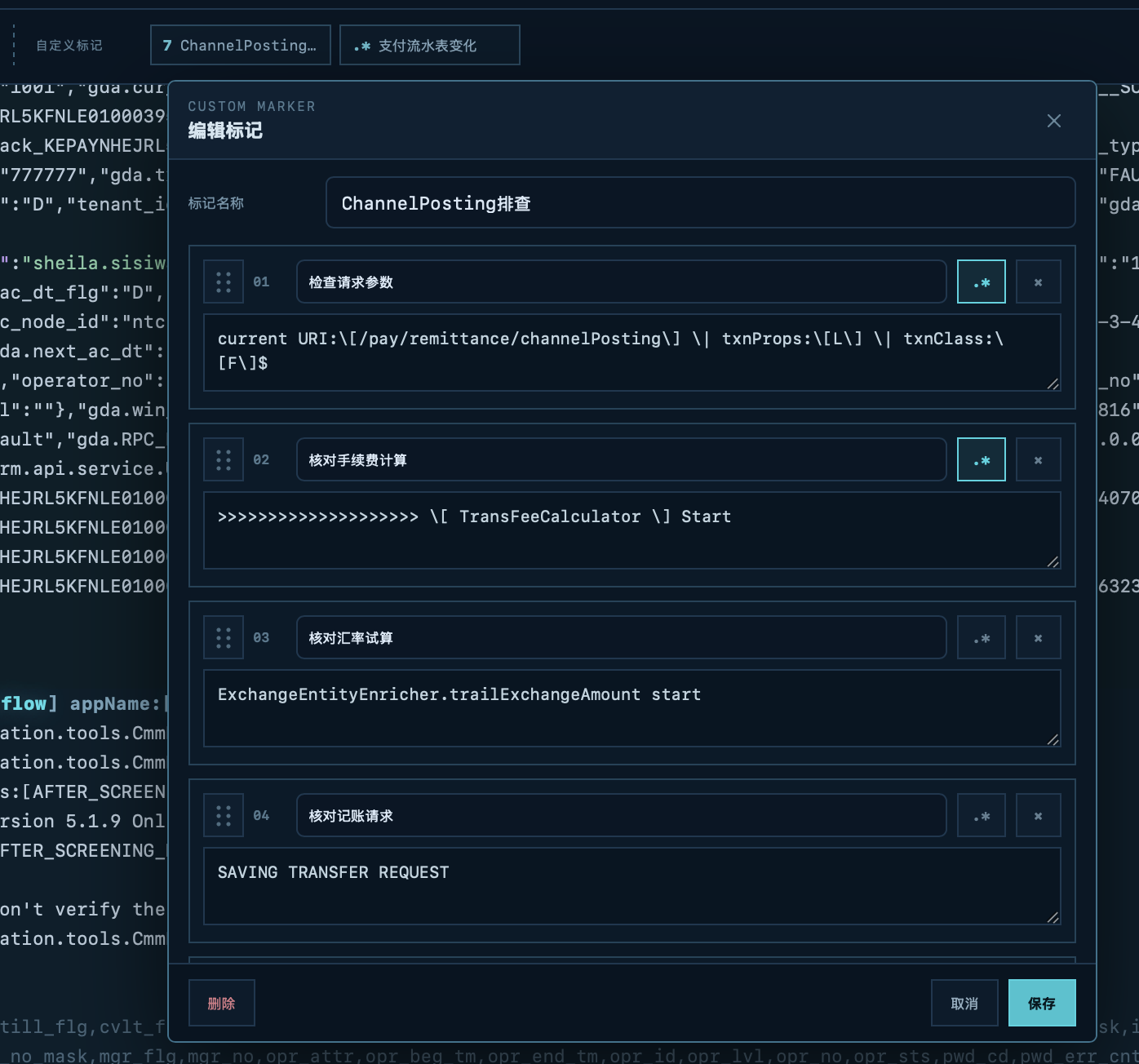
Task: Grab drag handle of rule 01
Action: click(x=224, y=282)
